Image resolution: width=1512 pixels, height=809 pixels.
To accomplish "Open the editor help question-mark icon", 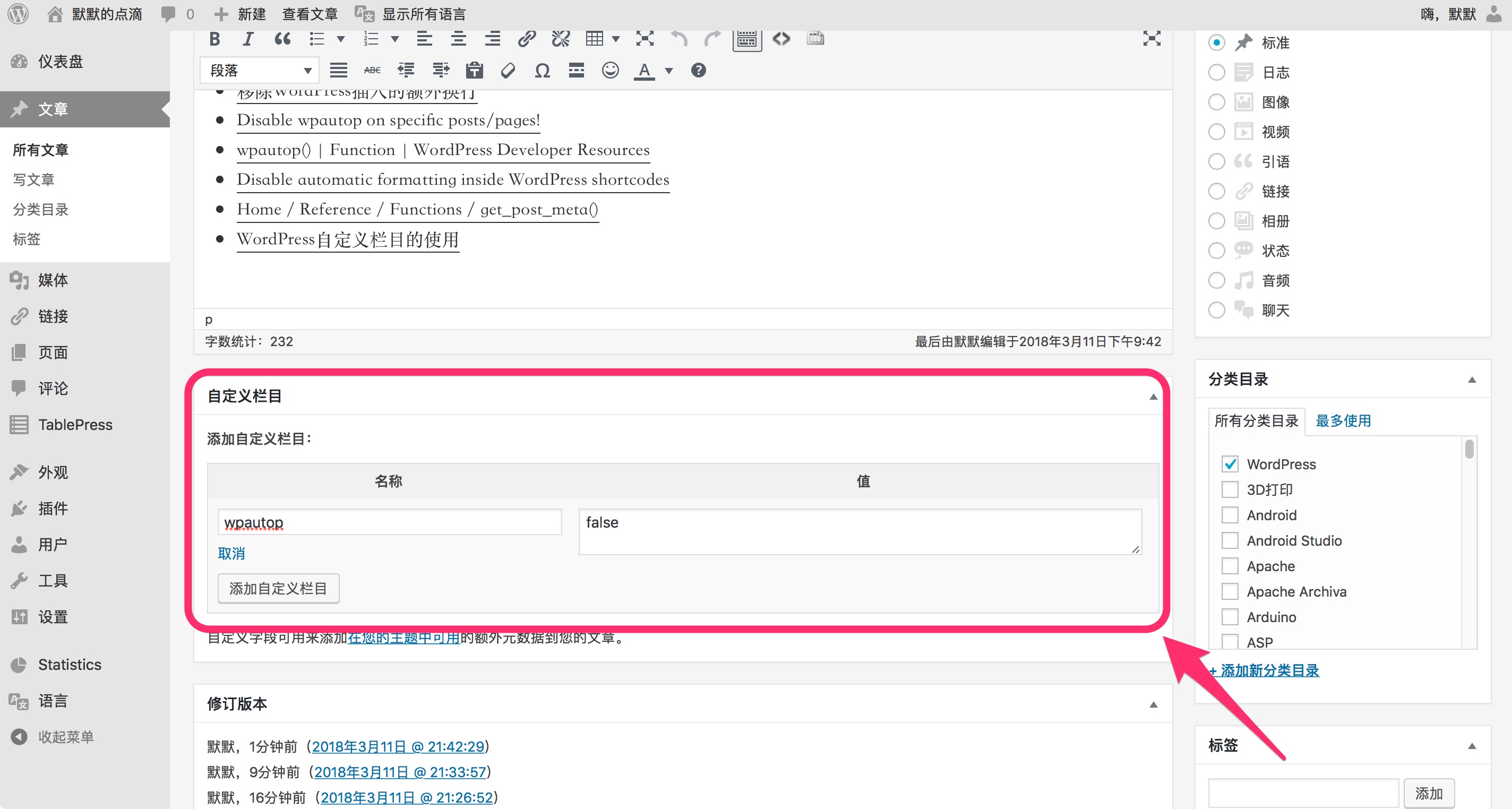I will [698, 71].
